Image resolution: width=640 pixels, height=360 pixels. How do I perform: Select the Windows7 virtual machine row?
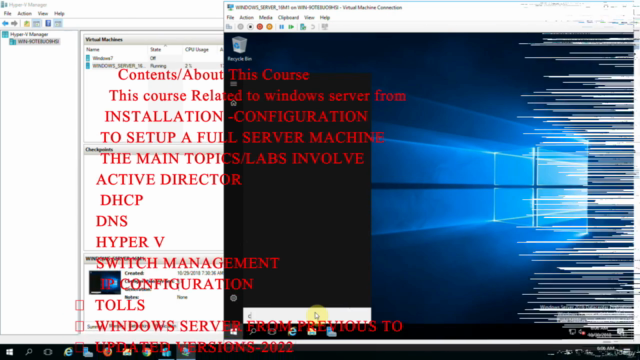(x=153, y=58)
